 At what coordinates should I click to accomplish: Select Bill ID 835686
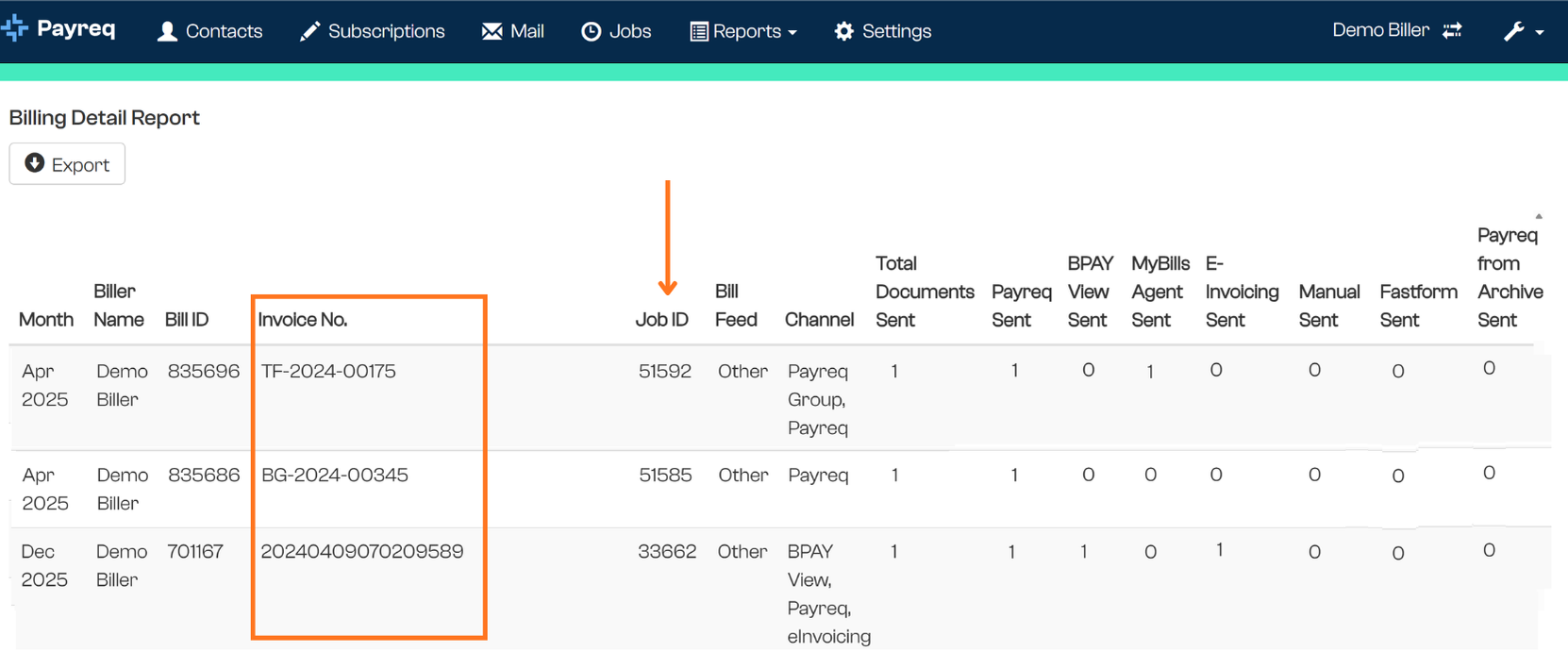(x=204, y=475)
